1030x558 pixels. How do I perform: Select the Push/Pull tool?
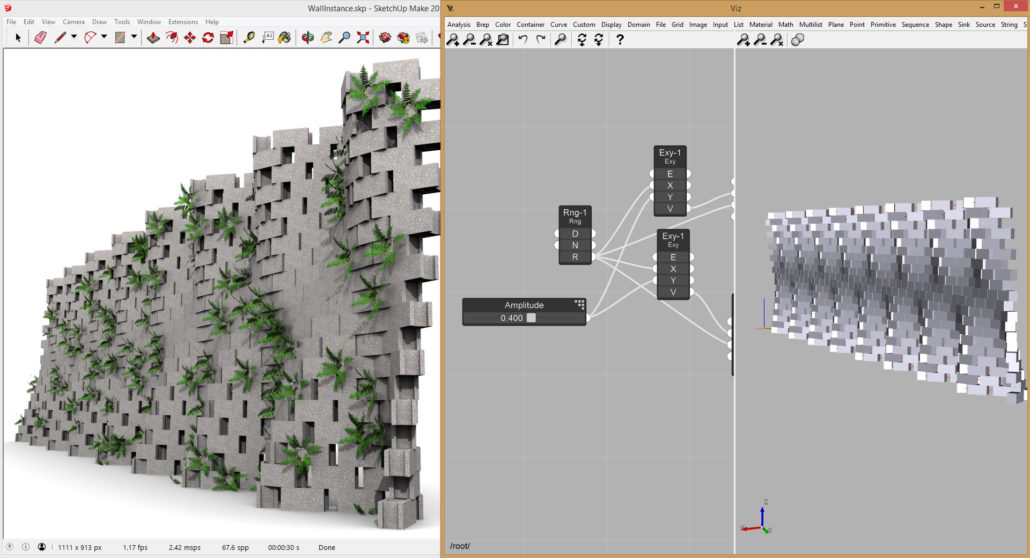click(x=153, y=38)
